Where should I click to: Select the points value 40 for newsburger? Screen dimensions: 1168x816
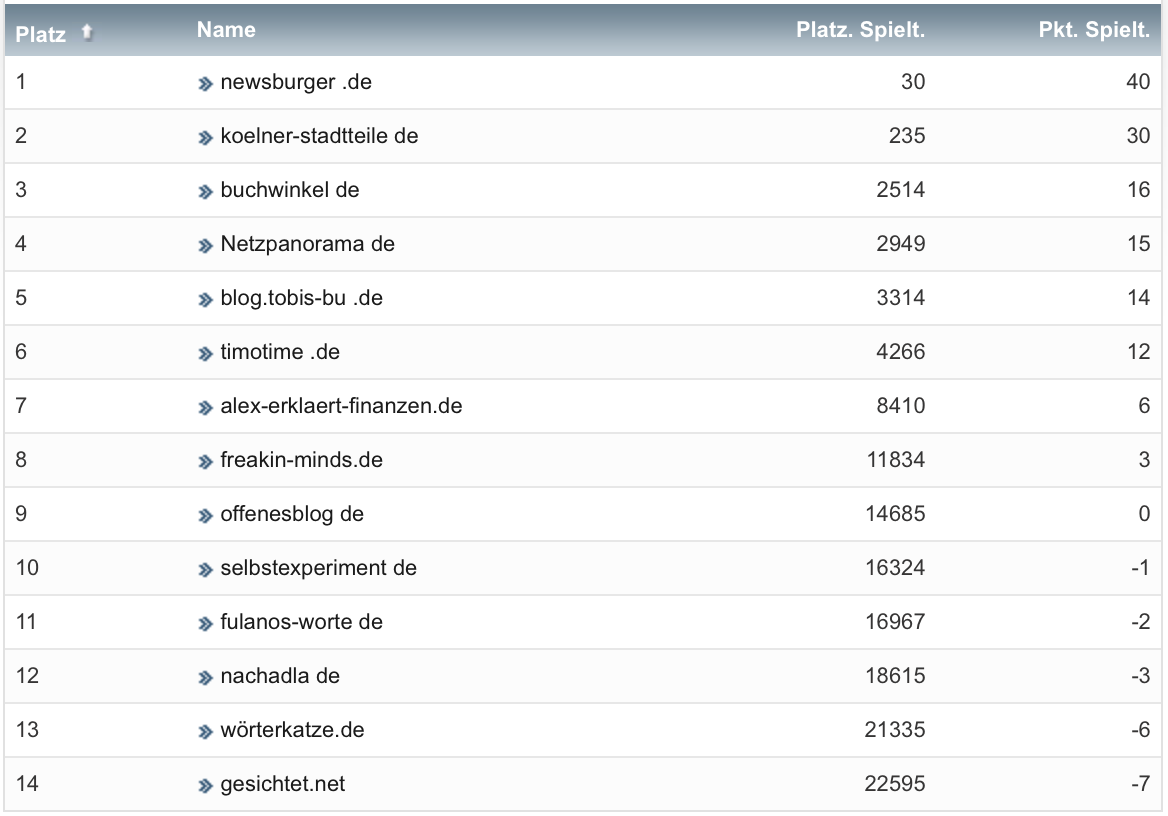(x=1138, y=82)
